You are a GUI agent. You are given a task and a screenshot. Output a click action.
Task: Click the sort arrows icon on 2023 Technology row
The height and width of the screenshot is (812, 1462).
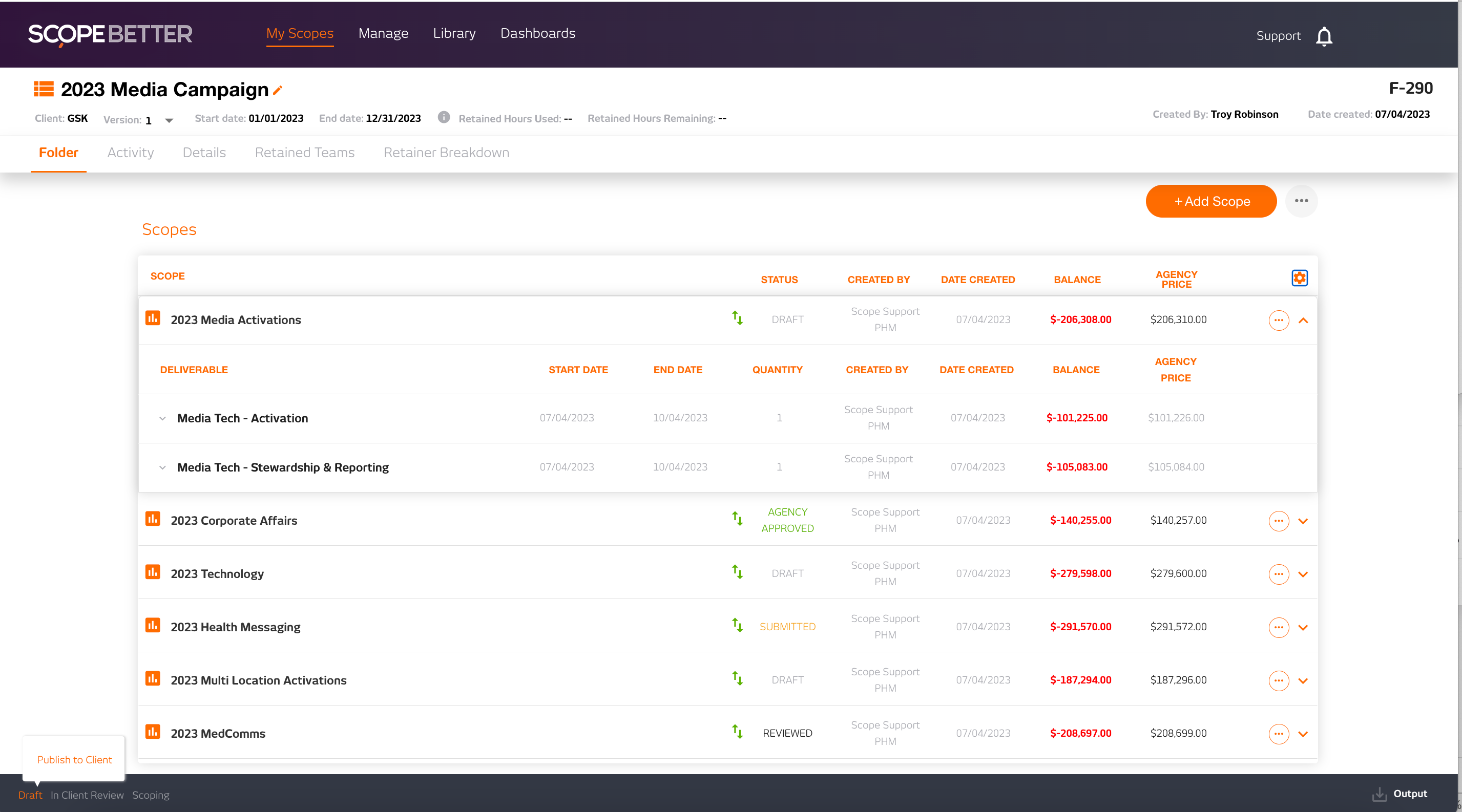737,573
